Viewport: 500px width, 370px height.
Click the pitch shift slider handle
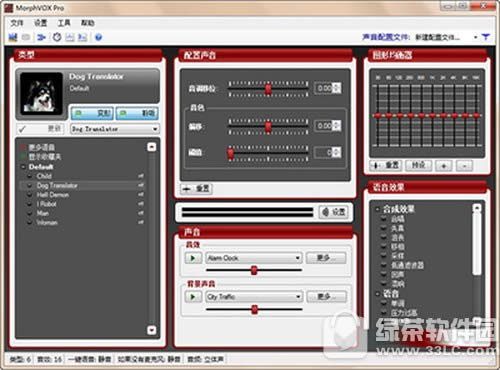(x=268, y=89)
